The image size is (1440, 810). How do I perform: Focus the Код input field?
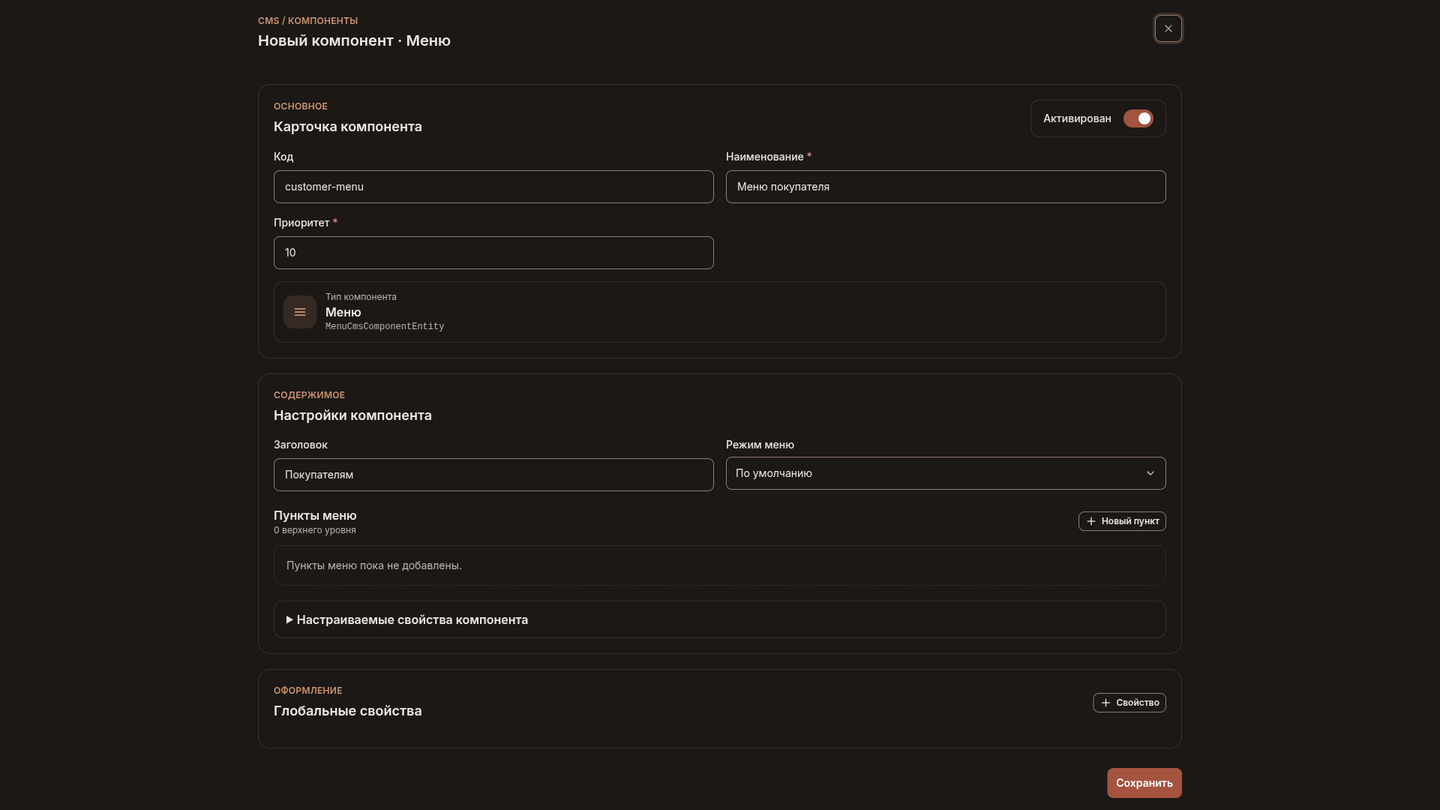pos(493,187)
